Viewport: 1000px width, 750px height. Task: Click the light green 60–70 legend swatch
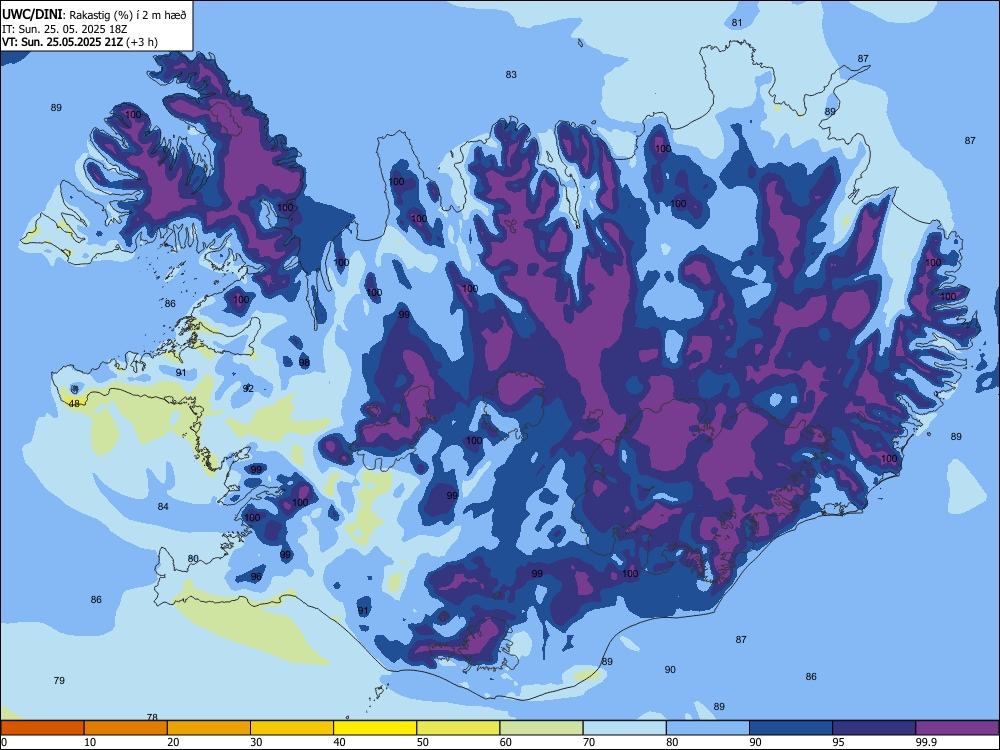tap(541, 728)
